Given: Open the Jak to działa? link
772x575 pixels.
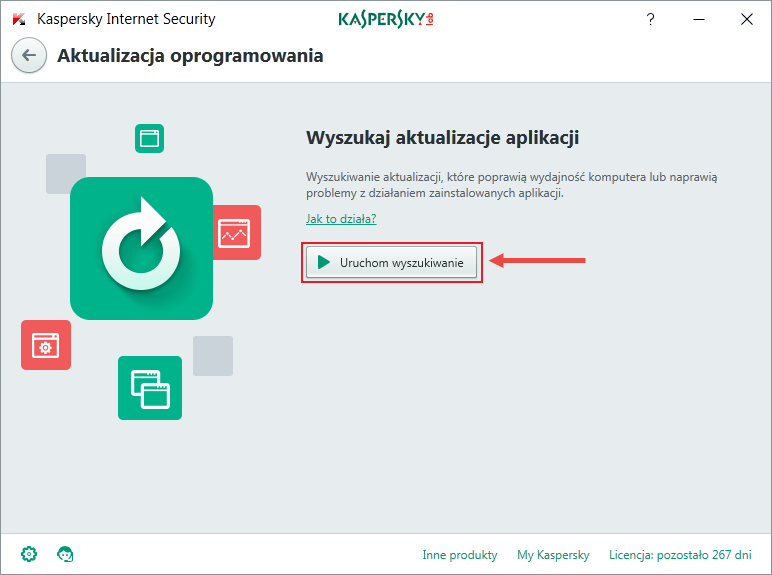Looking at the screenshot, I should point(341,219).
